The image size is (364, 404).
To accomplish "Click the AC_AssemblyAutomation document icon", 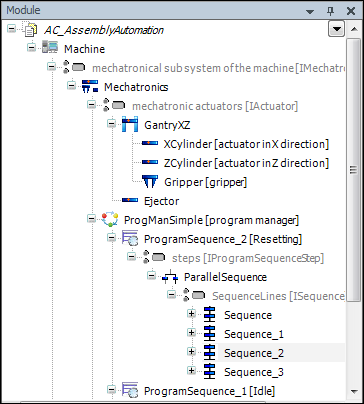I will (30, 30).
